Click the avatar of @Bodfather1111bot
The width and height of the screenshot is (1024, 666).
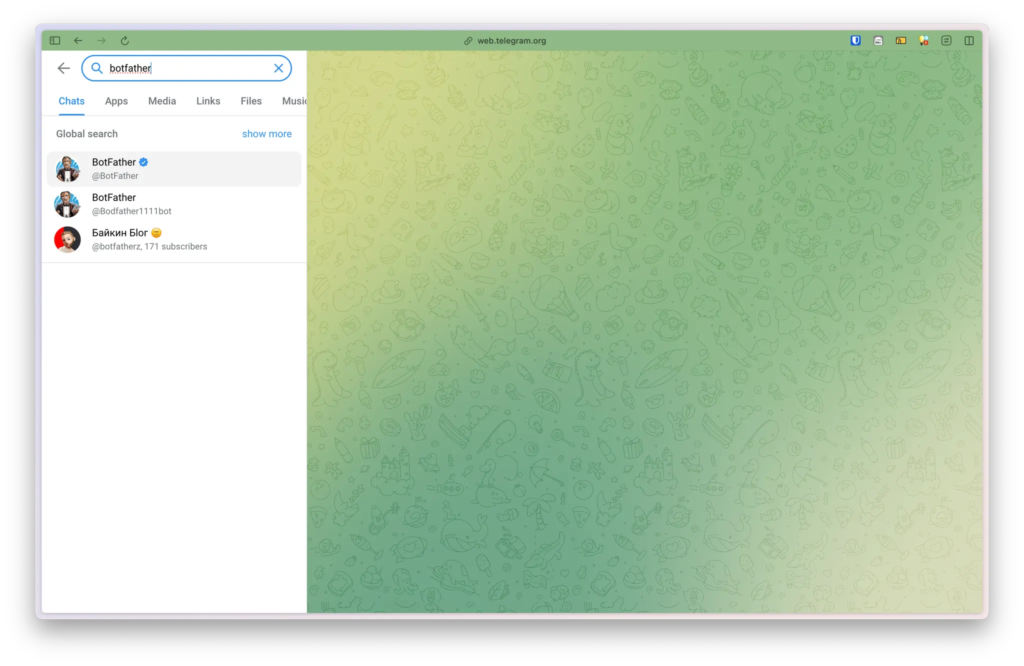67,204
